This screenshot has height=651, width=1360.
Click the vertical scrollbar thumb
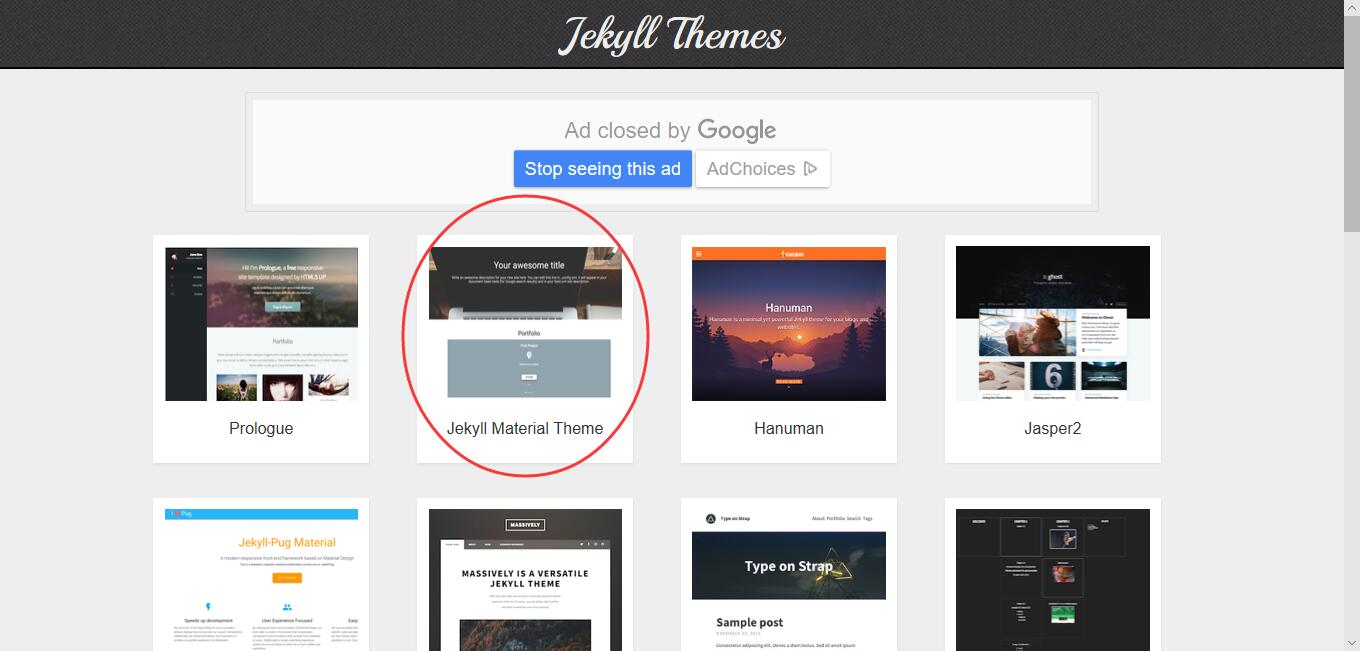1351,124
